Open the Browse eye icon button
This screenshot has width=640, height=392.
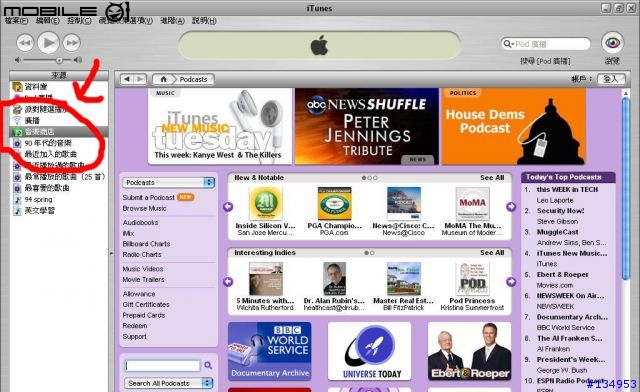point(612,43)
